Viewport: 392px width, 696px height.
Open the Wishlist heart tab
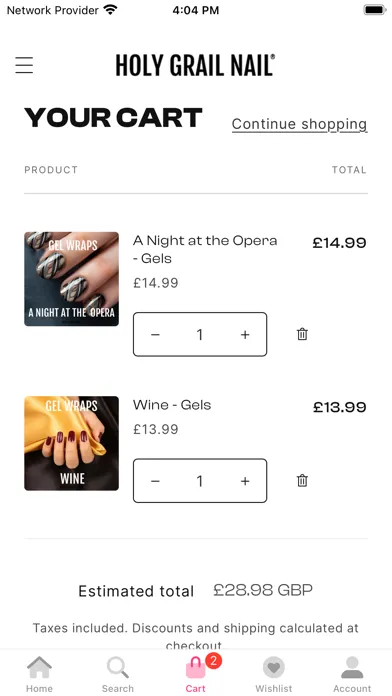[x=274, y=674]
